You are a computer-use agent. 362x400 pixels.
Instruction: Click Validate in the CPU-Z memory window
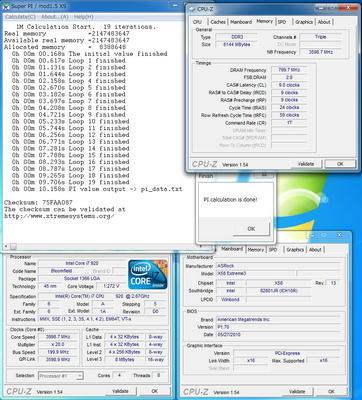click(x=306, y=164)
